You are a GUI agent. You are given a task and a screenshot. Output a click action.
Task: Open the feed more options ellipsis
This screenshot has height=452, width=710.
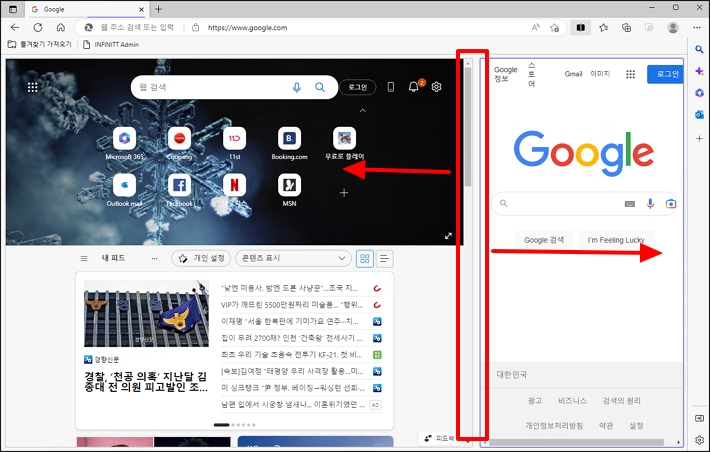click(x=154, y=259)
